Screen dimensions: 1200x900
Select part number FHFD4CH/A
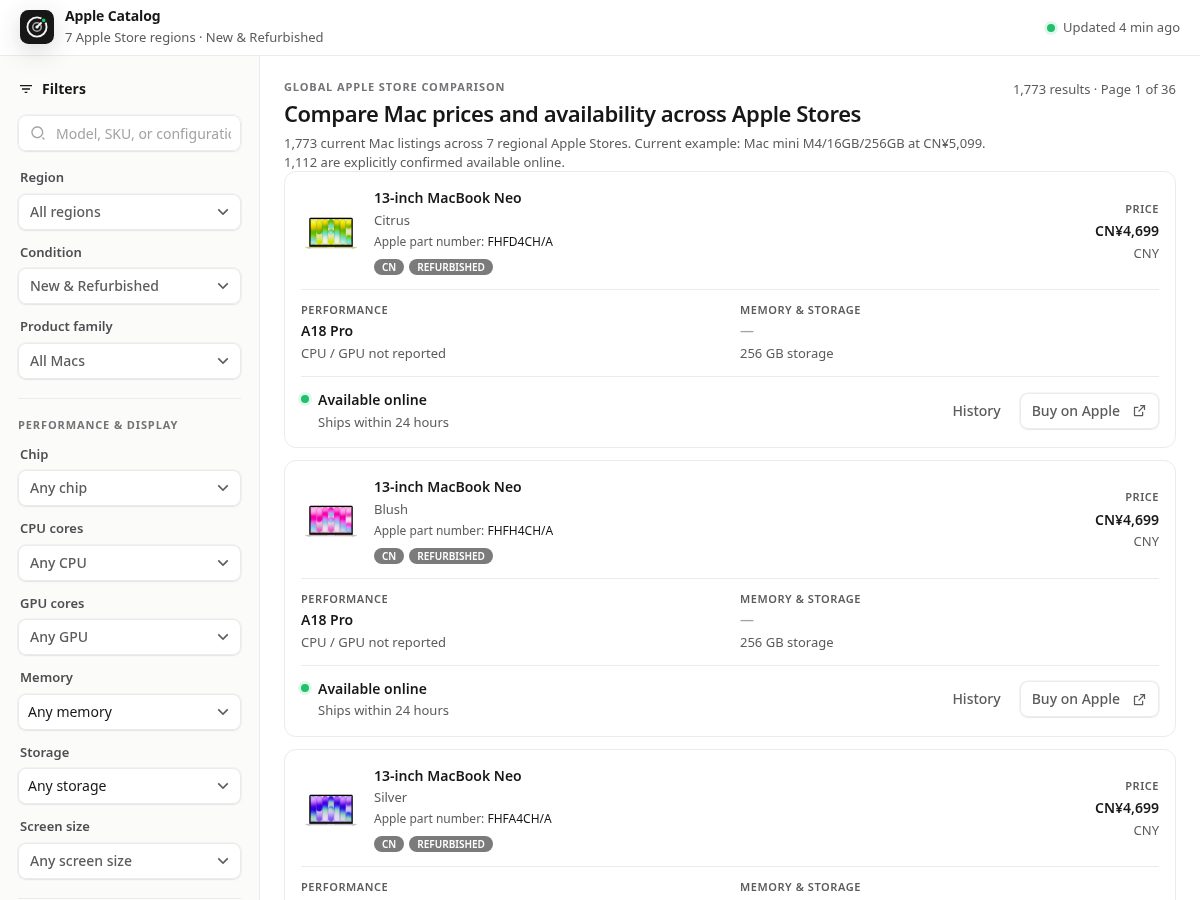point(520,242)
